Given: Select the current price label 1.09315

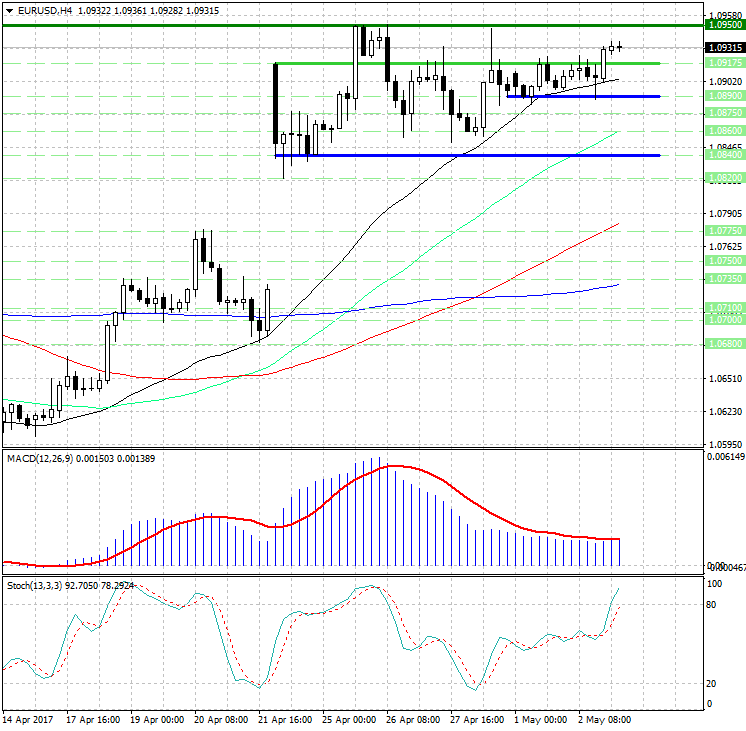Looking at the screenshot, I should (x=723, y=47).
